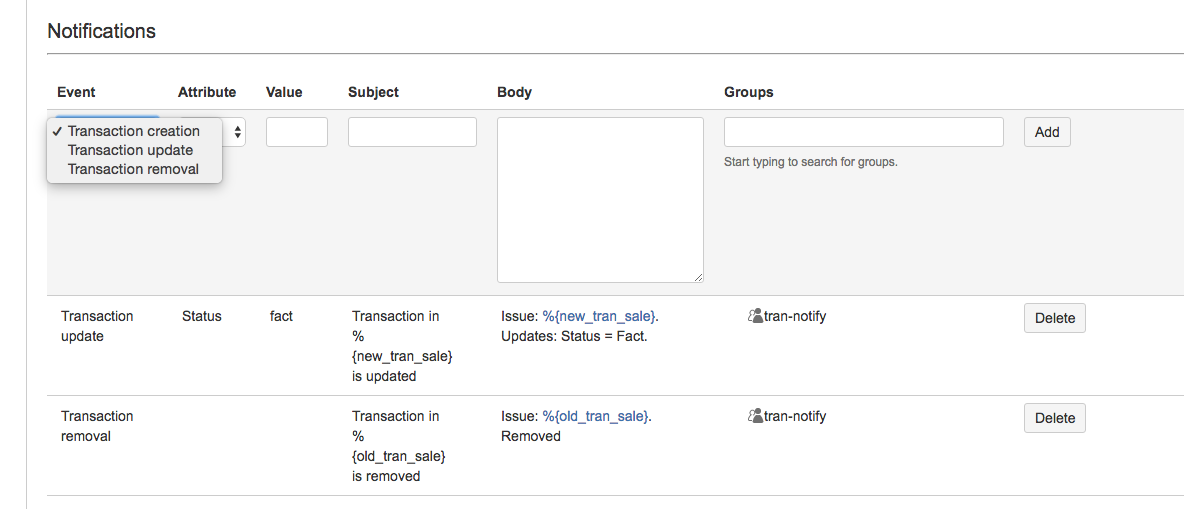
Task: Delete the Transaction removal notification
Action: click(x=1054, y=418)
